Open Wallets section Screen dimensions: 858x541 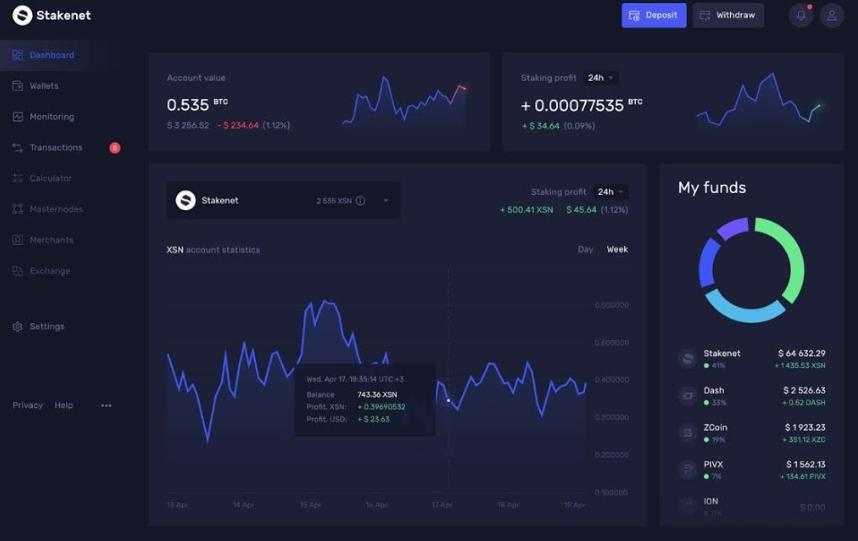[x=44, y=86]
